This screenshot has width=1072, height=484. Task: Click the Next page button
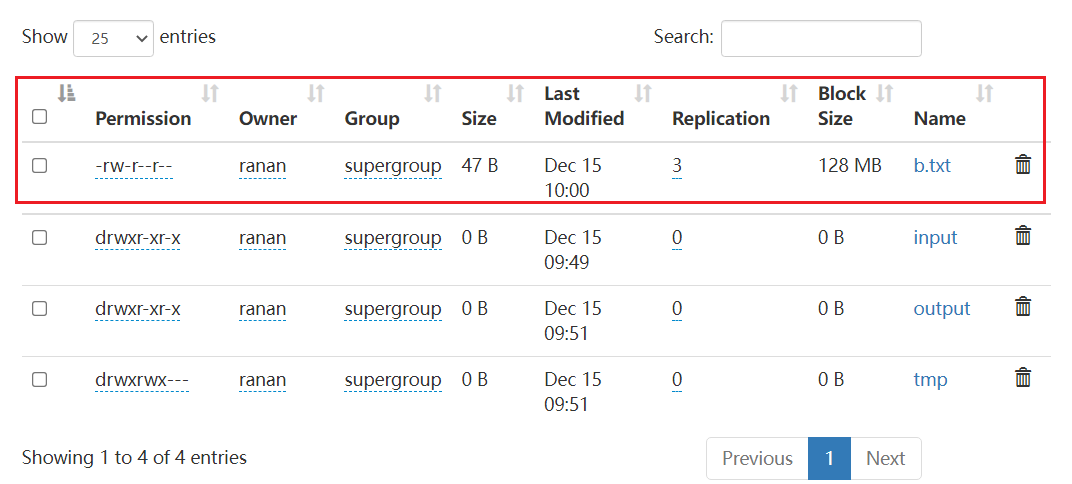(885, 458)
